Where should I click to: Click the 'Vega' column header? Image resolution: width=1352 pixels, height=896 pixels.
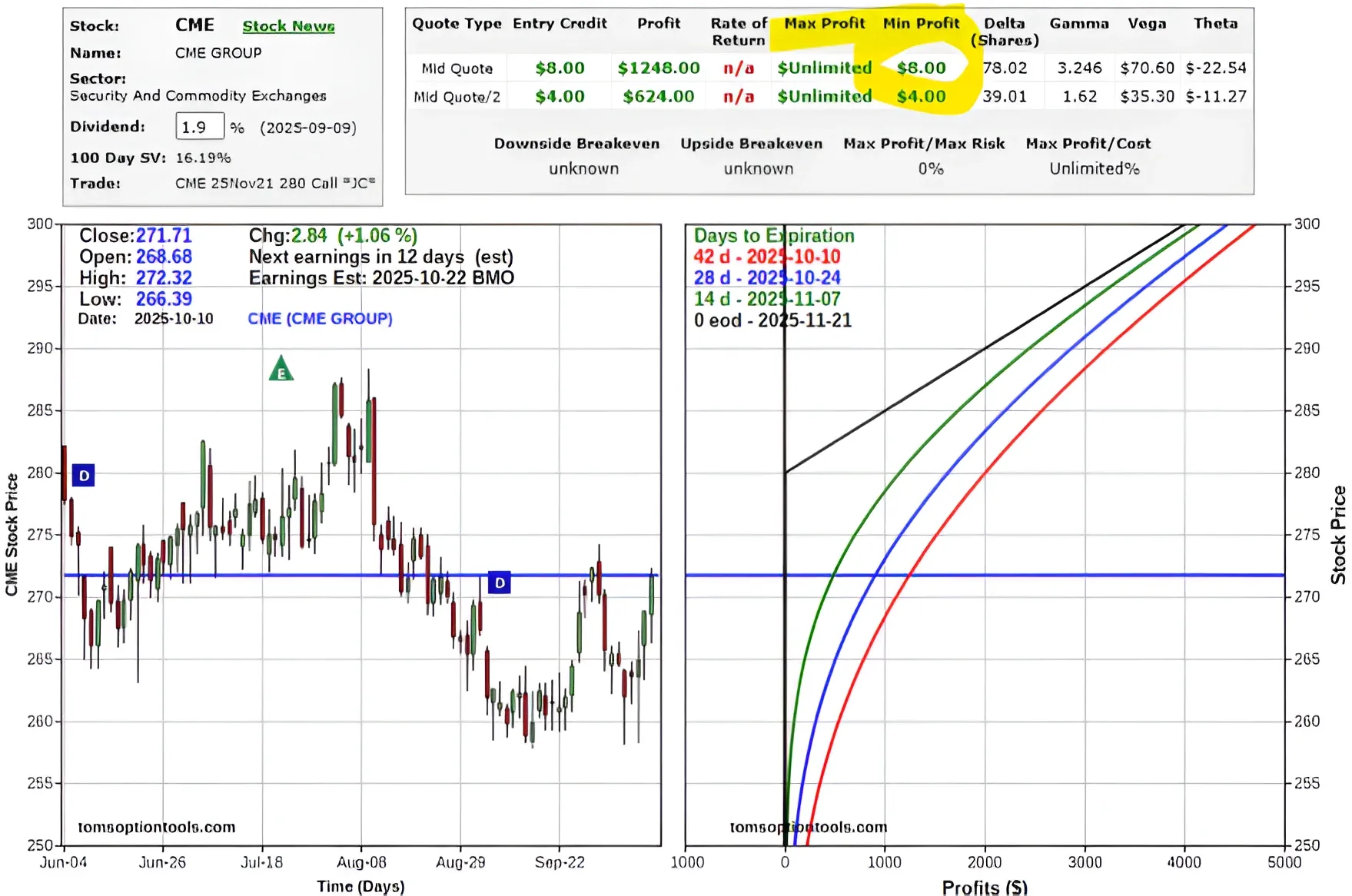tap(1147, 24)
